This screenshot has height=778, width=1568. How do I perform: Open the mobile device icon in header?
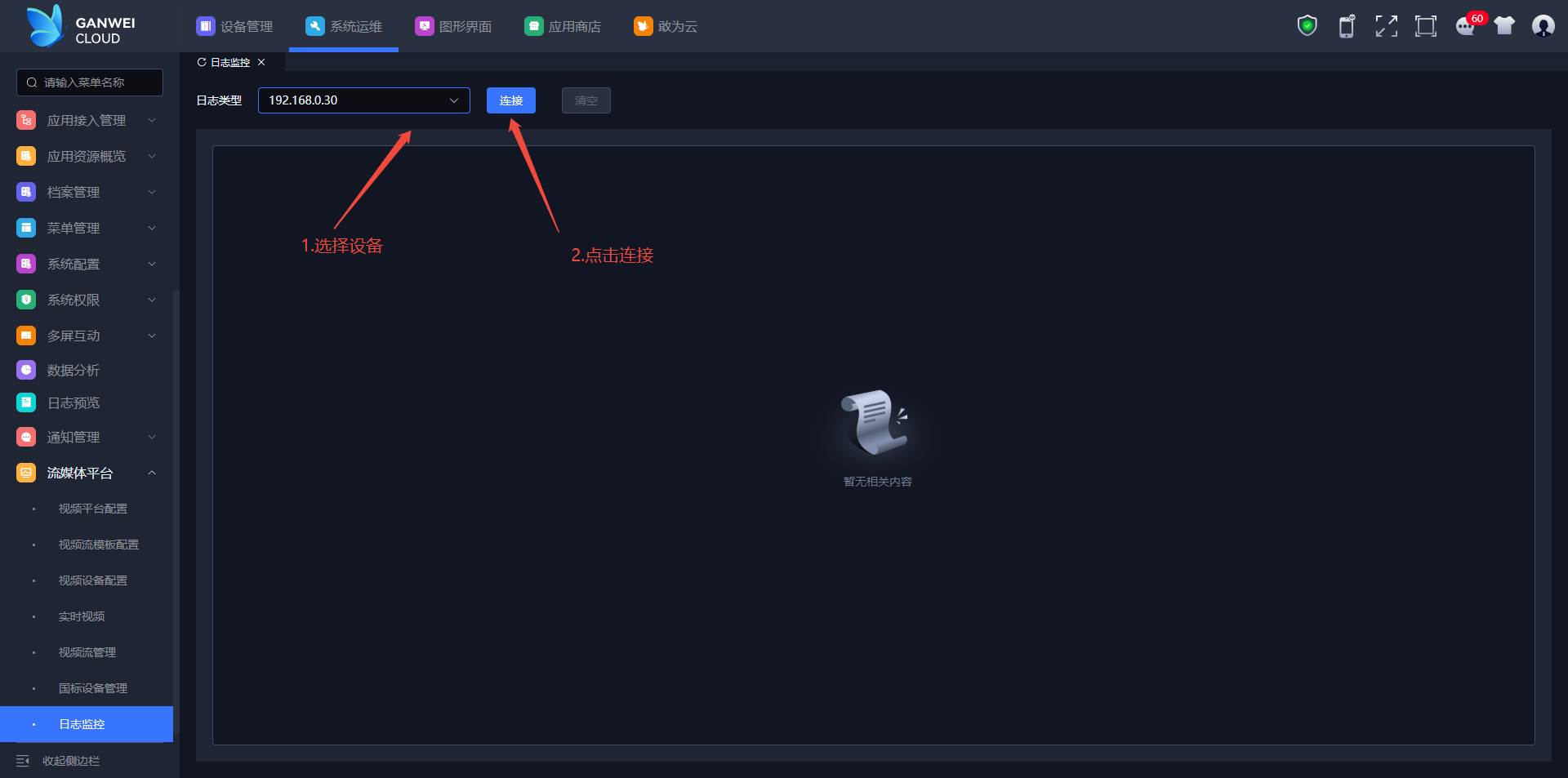pyautogui.click(x=1347, y=26)
